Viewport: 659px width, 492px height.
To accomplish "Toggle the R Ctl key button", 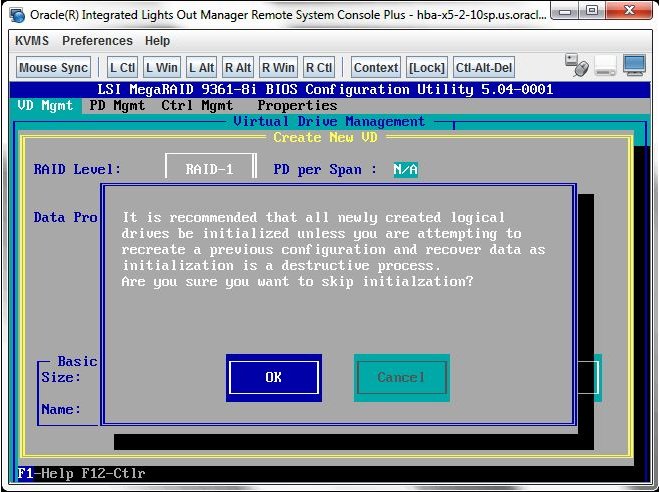I will pyautogui.click(x=319, y=68).
